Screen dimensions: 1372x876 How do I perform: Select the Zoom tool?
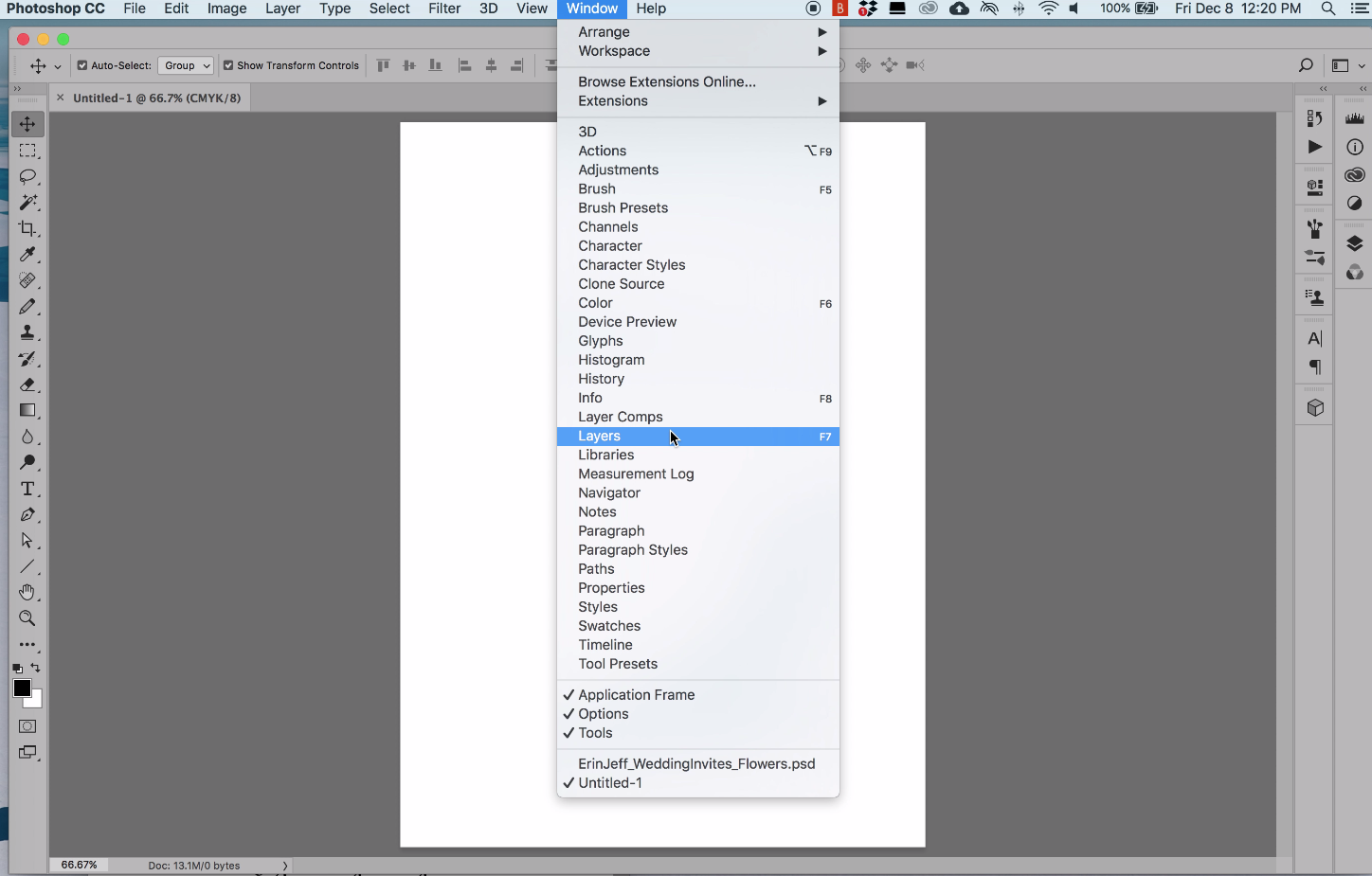point(27,618)
